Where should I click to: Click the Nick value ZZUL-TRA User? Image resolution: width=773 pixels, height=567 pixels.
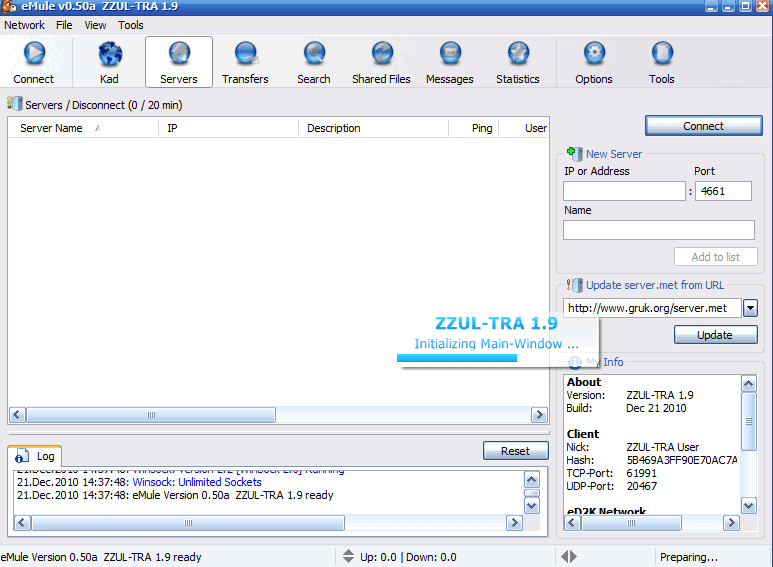pos(663,447)
